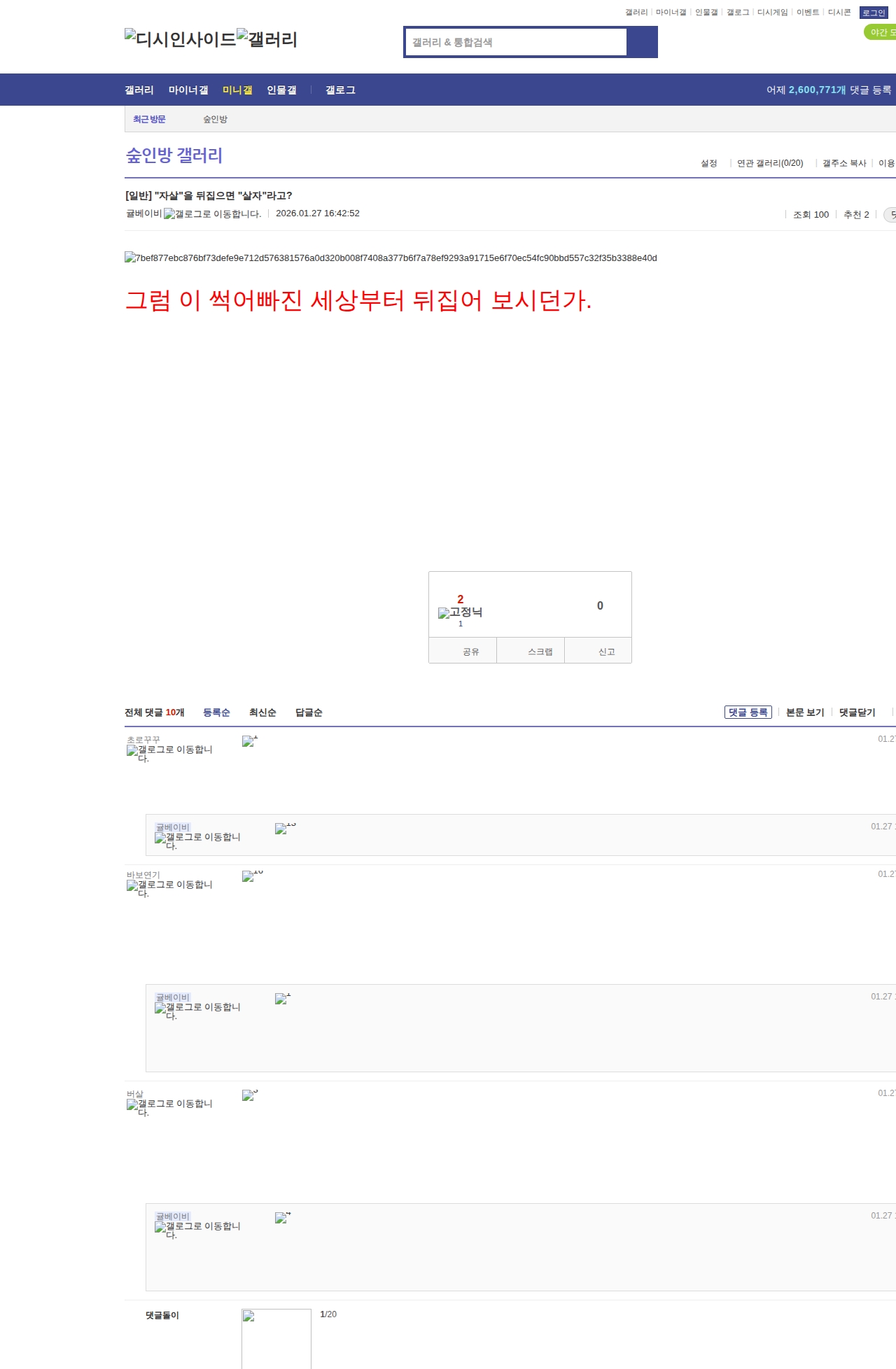The width and height of the screenshot is (896, 1369).
Task: Collapse comments with 댓글닫기
Action: point(857,712)
